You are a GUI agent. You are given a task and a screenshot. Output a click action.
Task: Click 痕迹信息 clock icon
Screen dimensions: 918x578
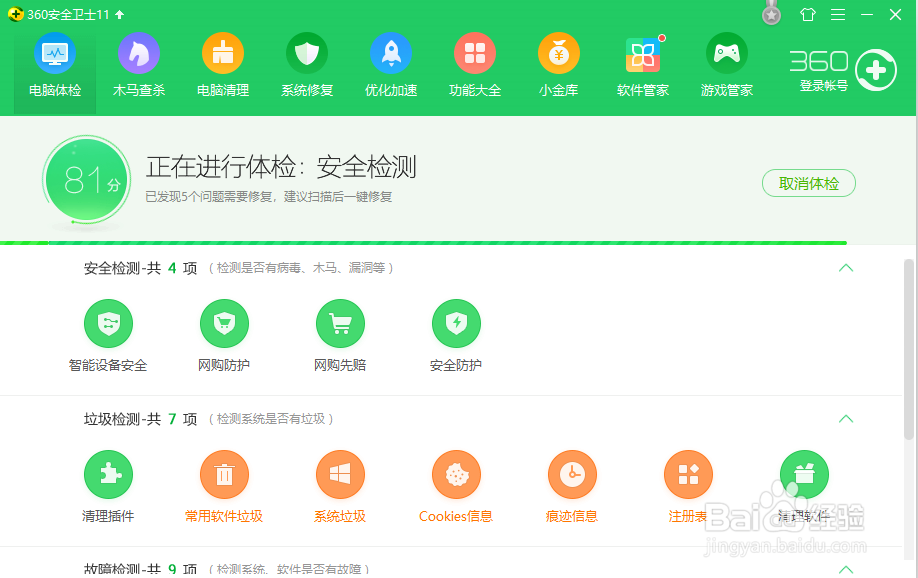pos(572,474)
